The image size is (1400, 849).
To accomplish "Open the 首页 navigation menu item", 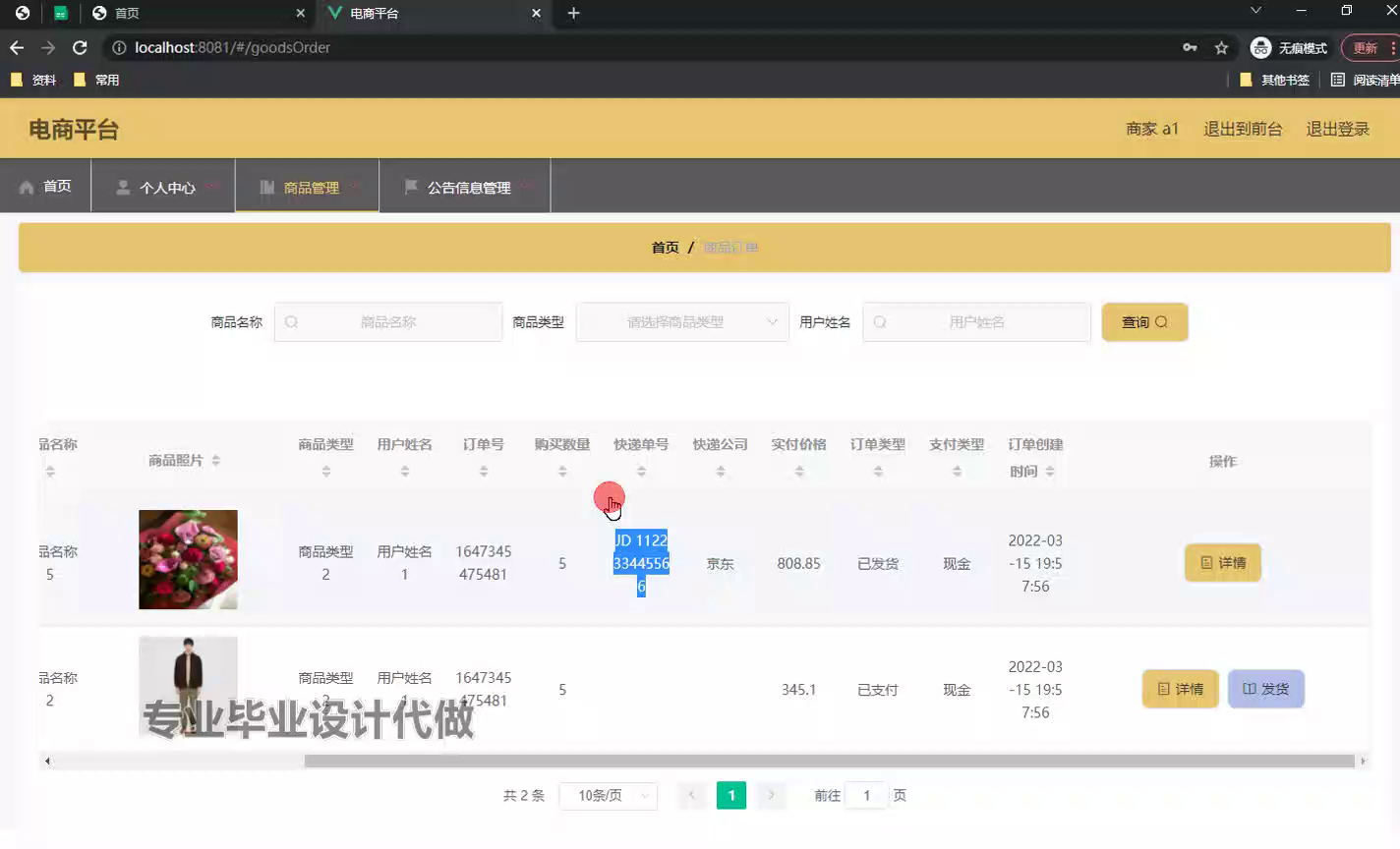I will pyautogui.click(x=45, y=186).
